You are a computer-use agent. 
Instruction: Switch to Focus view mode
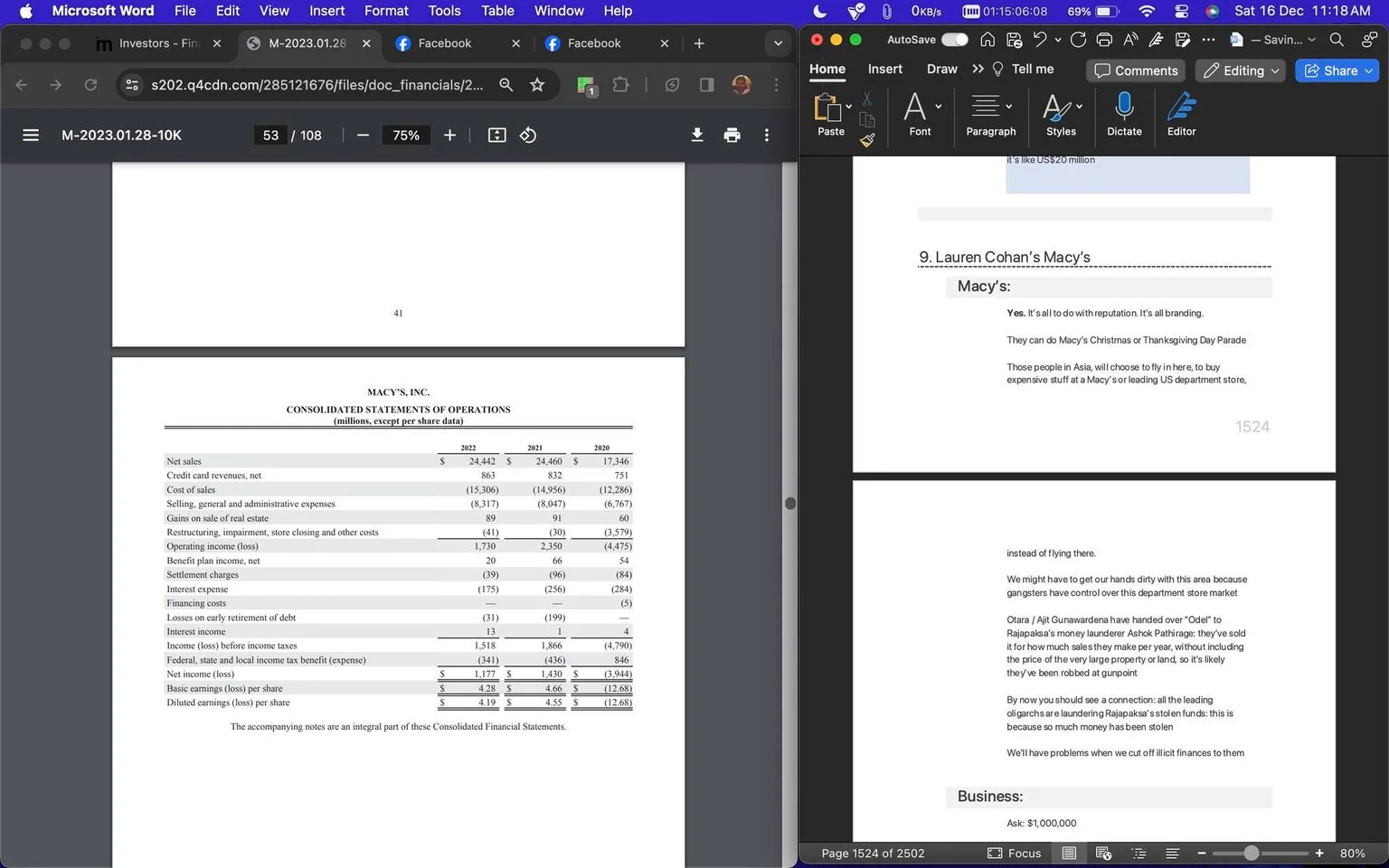[x=1015, y=853]
